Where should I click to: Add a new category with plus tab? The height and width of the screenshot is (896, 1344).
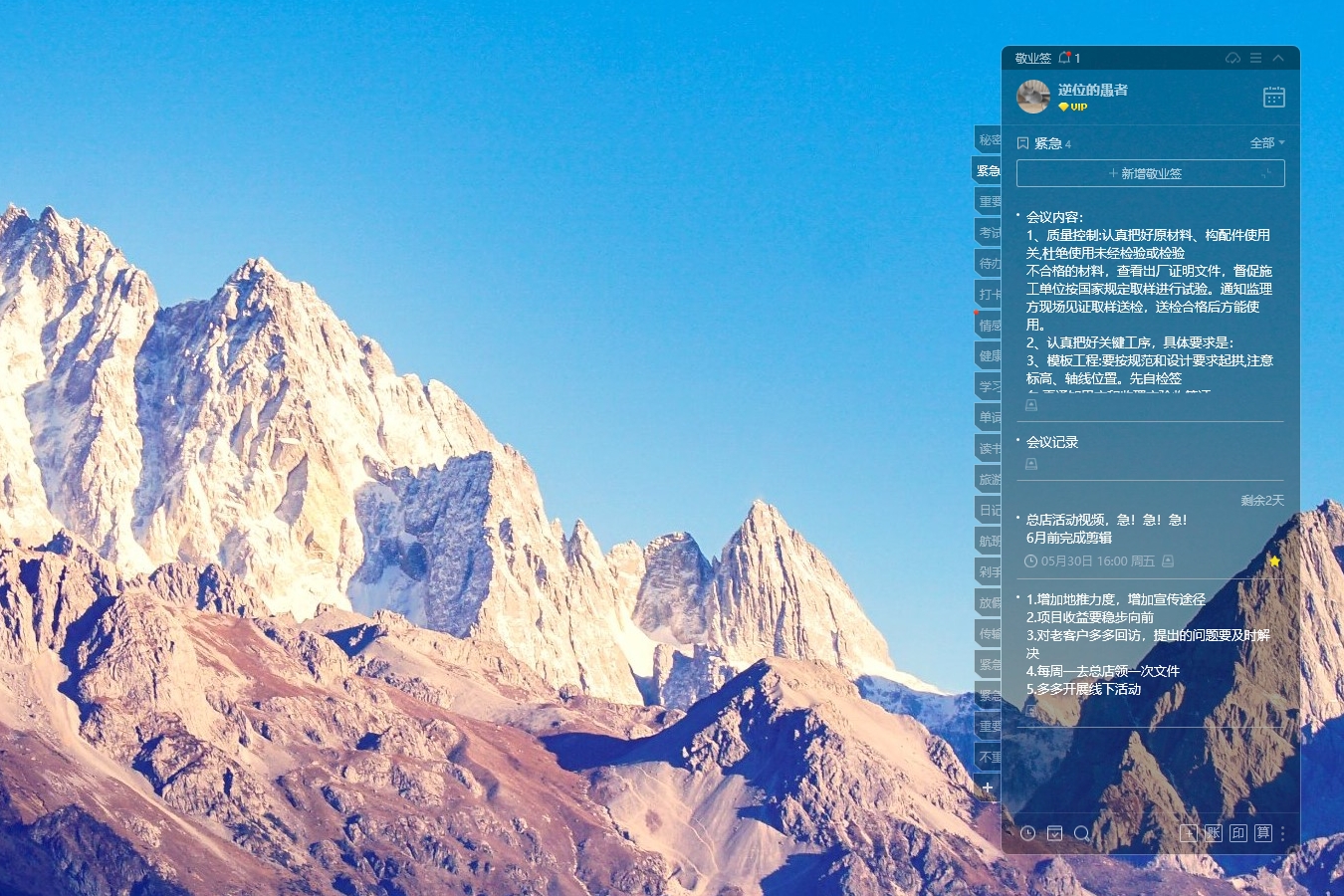(x=988, y=788)
